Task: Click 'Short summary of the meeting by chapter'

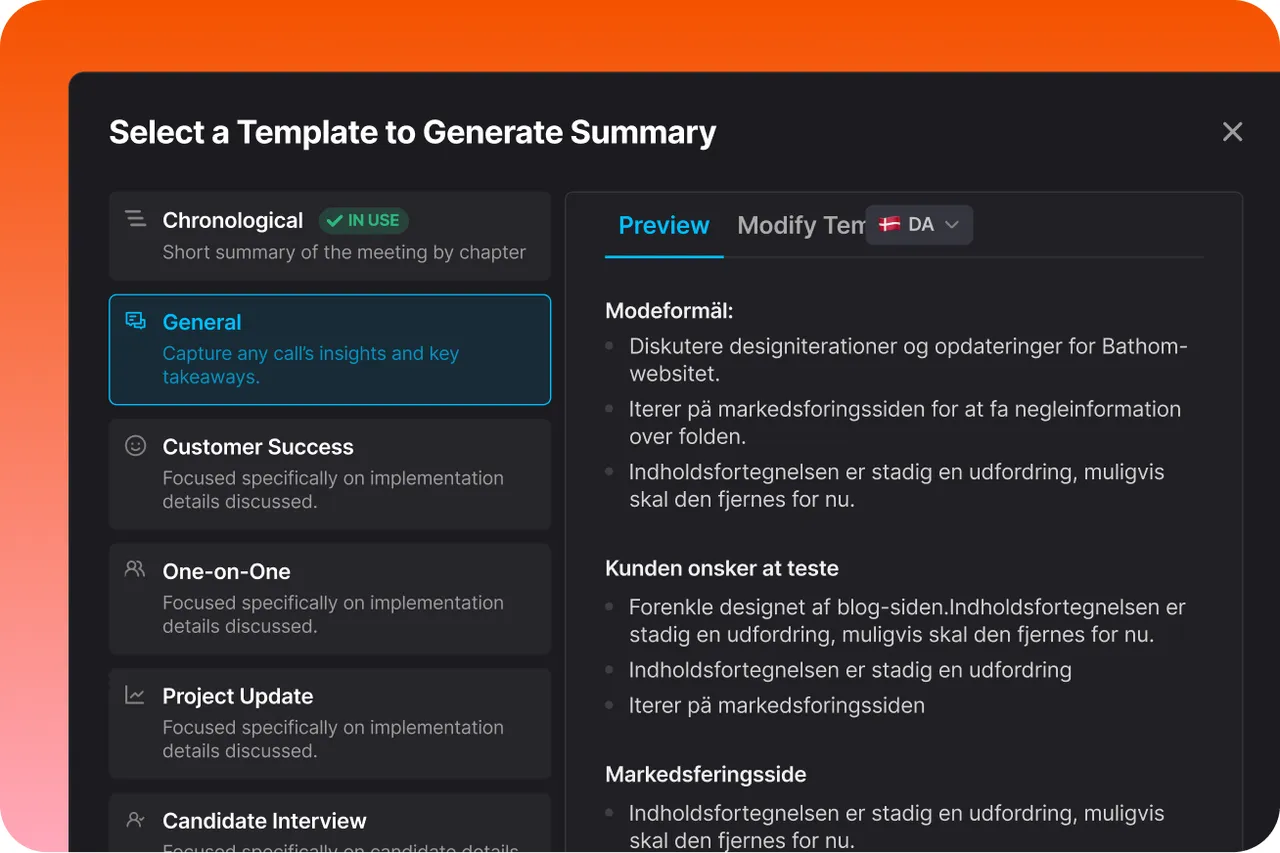Action: [344, 252]
